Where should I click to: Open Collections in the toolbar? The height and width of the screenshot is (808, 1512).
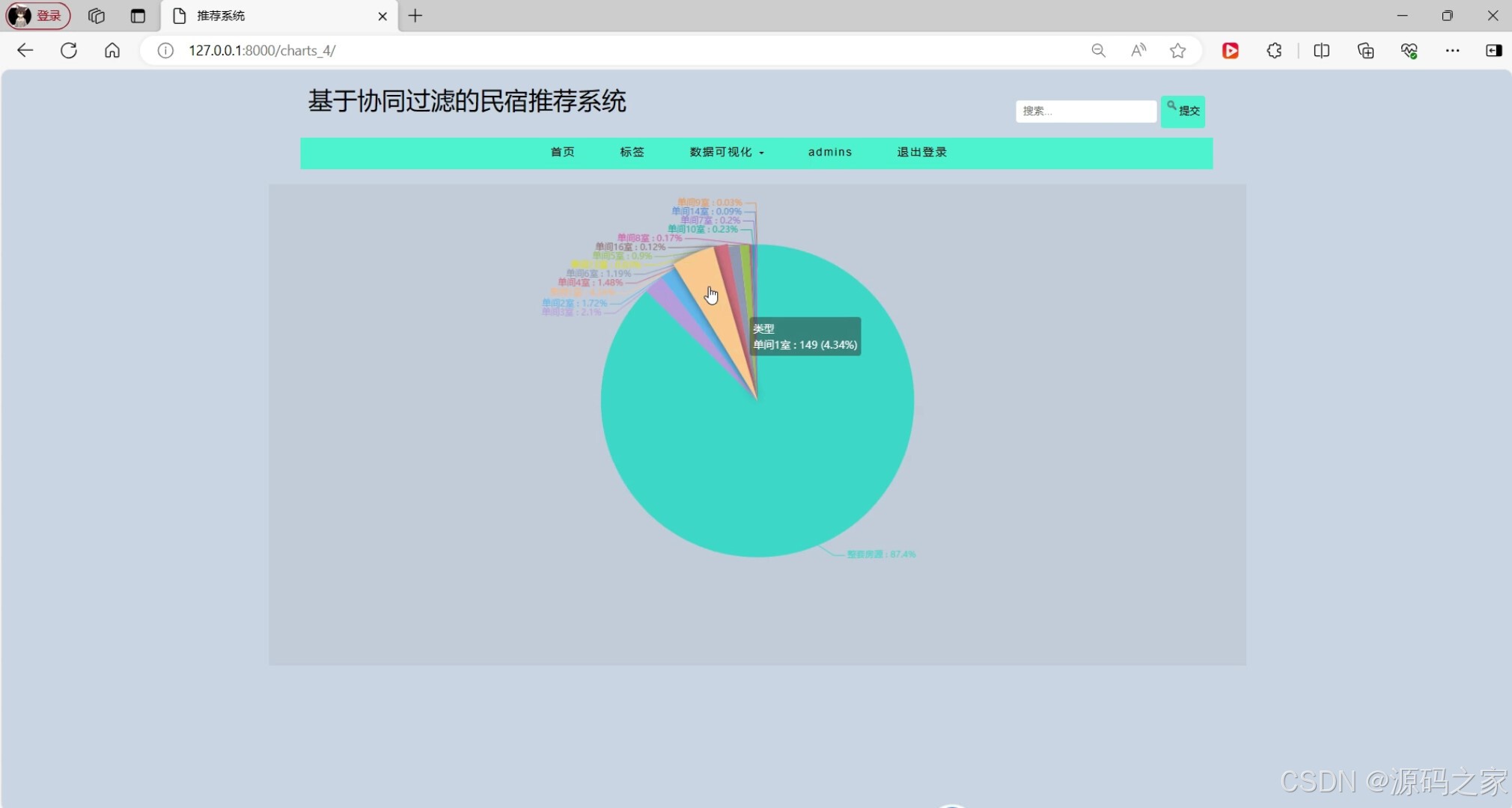point(1365,50)
